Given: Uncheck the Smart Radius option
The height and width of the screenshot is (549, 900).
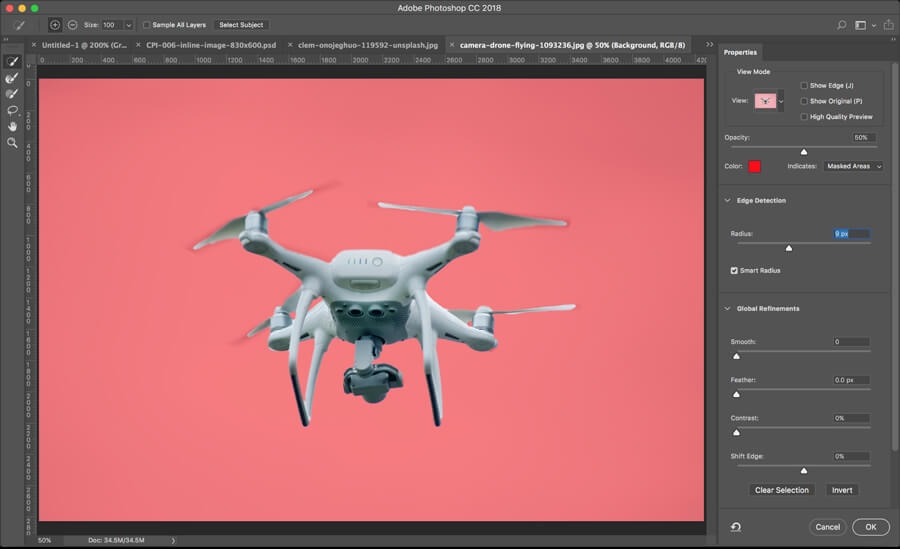Looking at the screenshot, I should [x=734, y=270].
